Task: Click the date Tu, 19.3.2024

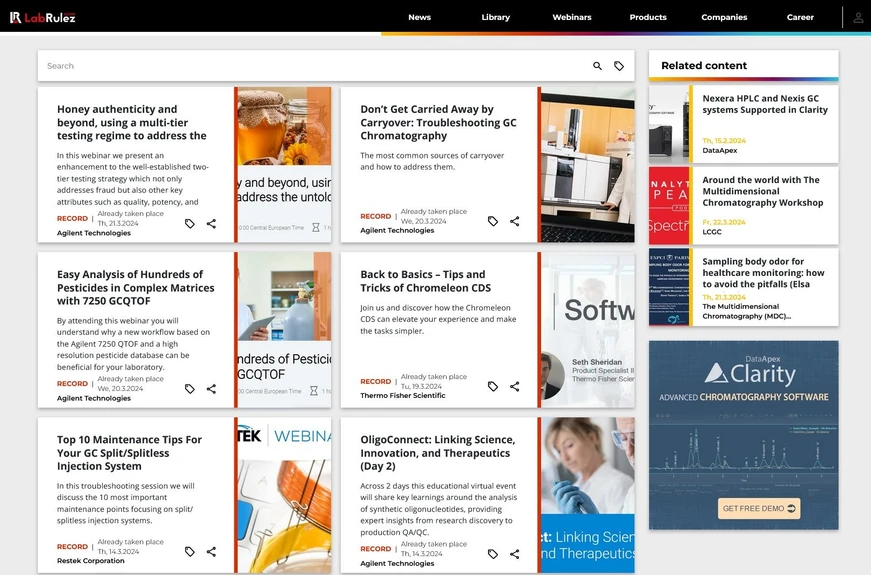Action: (422, 386)
